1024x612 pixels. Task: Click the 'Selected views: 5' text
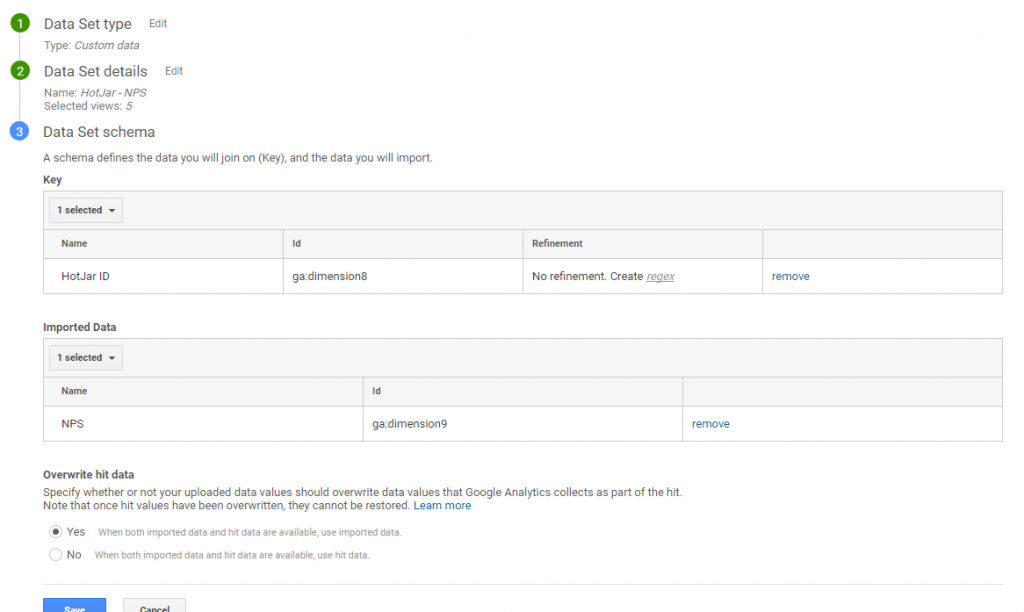point(88,106)
